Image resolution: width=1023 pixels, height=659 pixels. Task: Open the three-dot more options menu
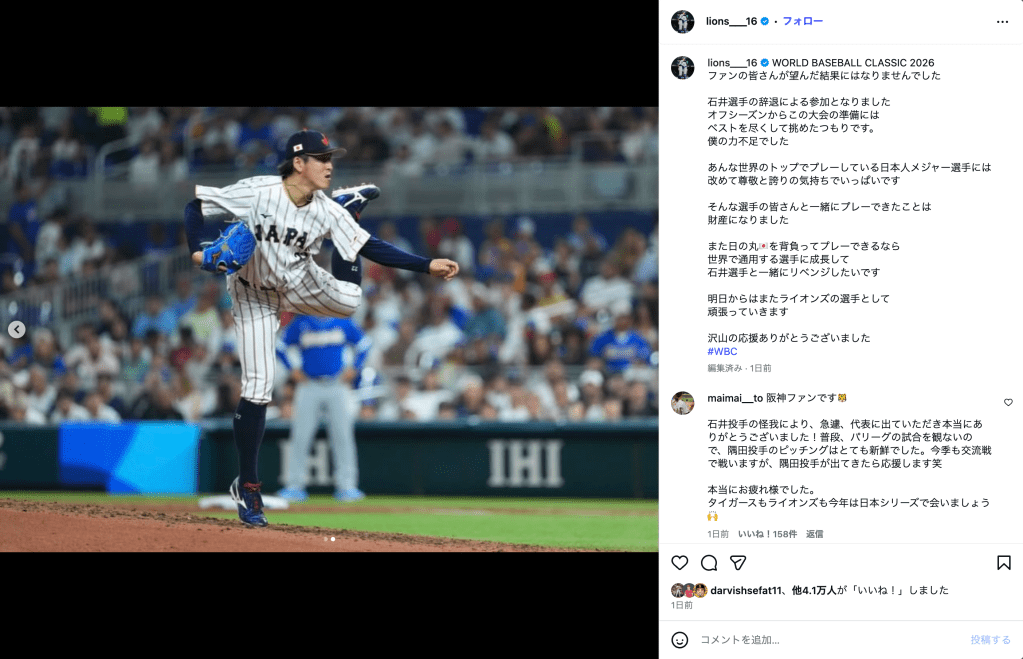1002,22
